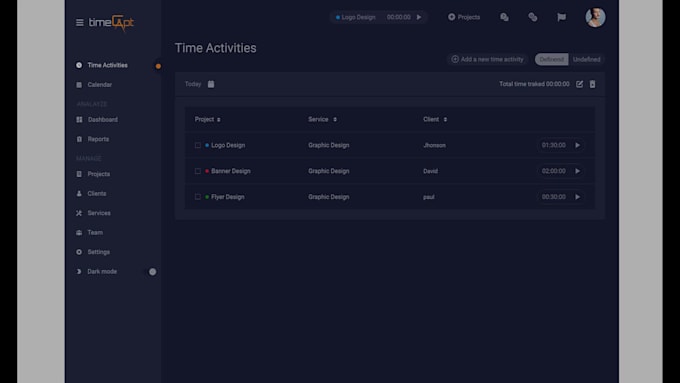This screenshot has height=383, width=680.
Task: Switch to the Defined tab
Action: point(551,59)
